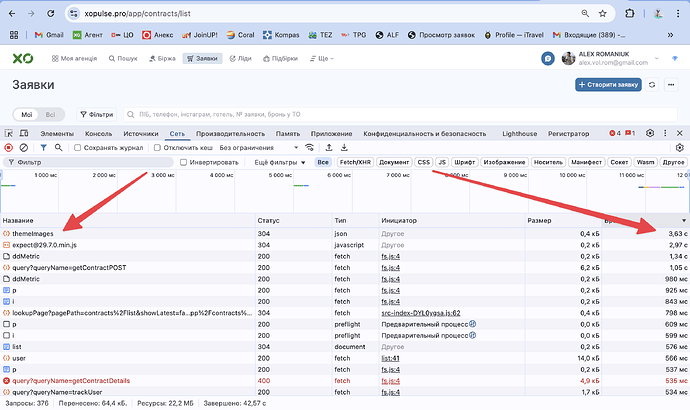Switch to the Элементы DevTools tab
The width and height of the screenshot is (690, 410).
tap(57, 134)
